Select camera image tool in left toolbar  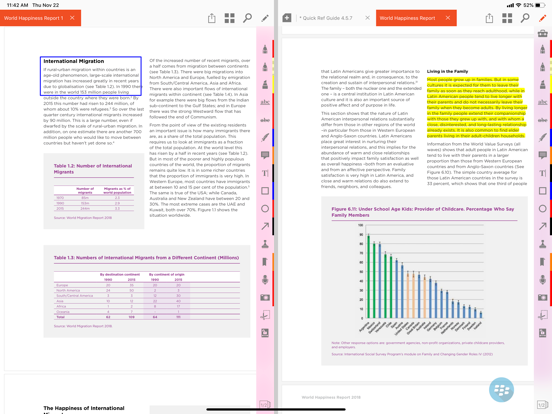point(265,297)
